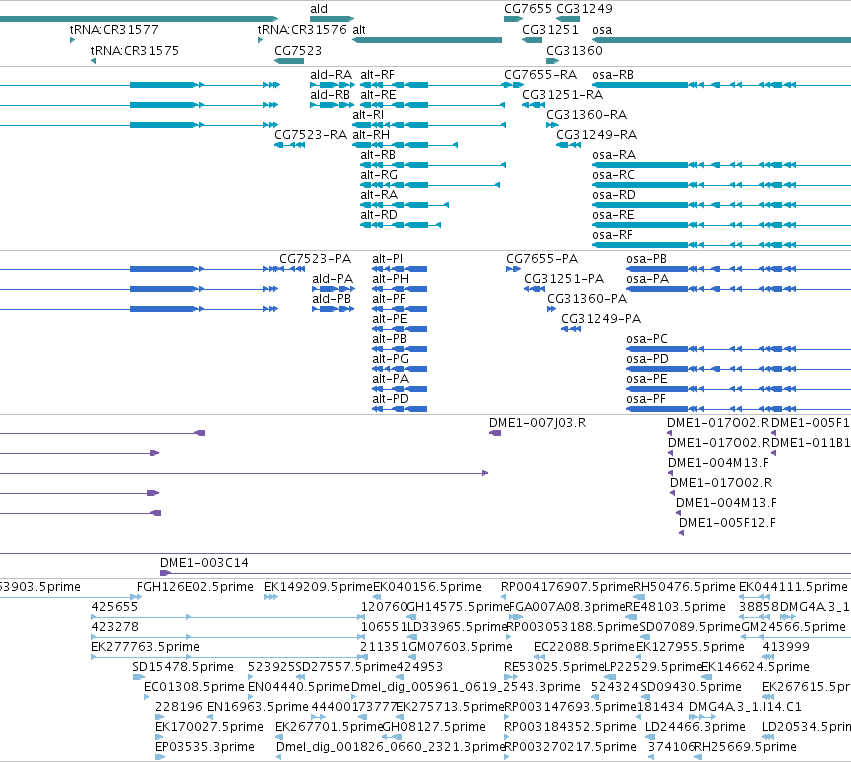Select the CG7655 gene label
The height and width of the screenshot is (762, 851).
(528, 9)
